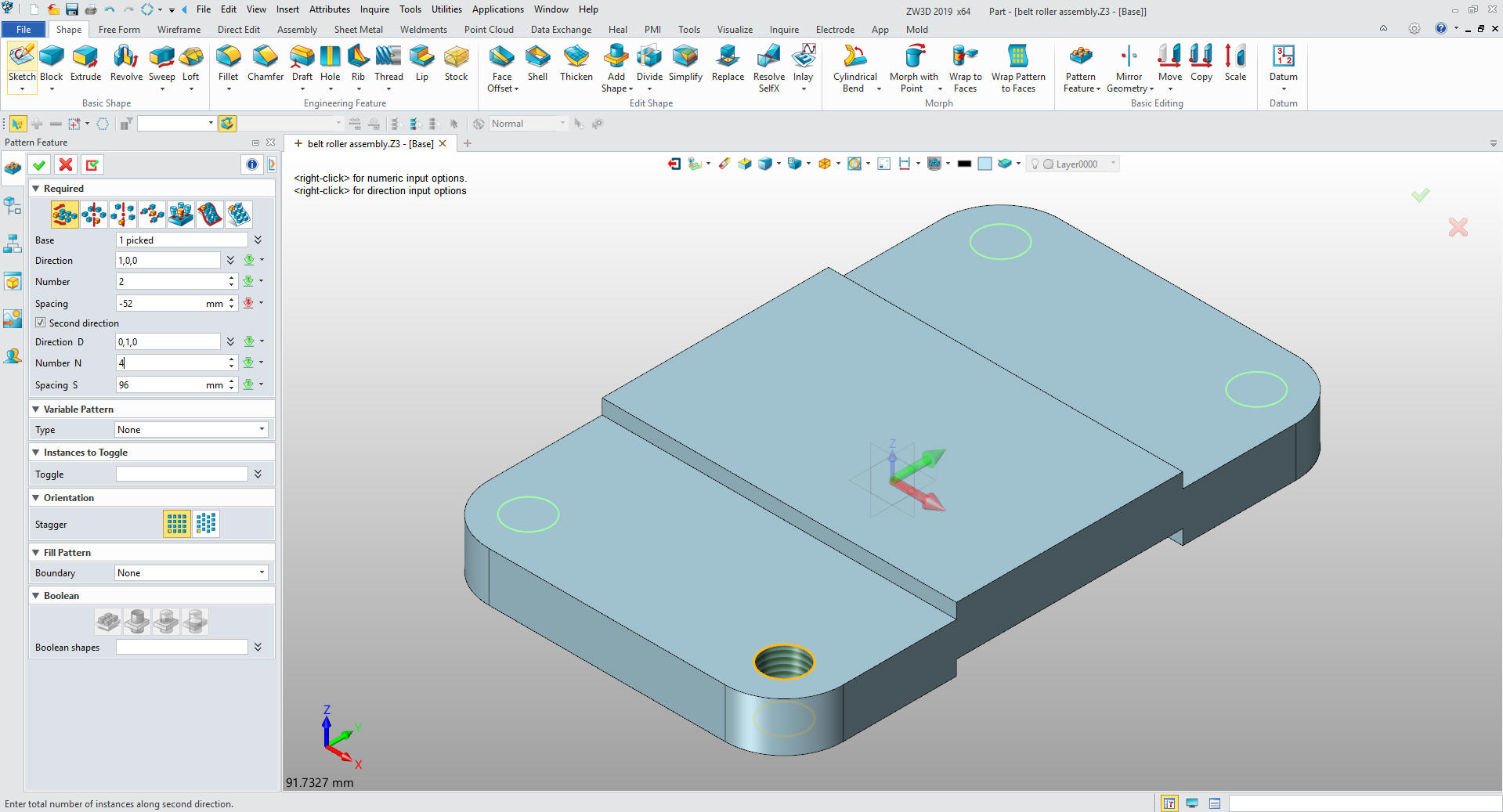Open the Hole feature tool

coord(330,63)
